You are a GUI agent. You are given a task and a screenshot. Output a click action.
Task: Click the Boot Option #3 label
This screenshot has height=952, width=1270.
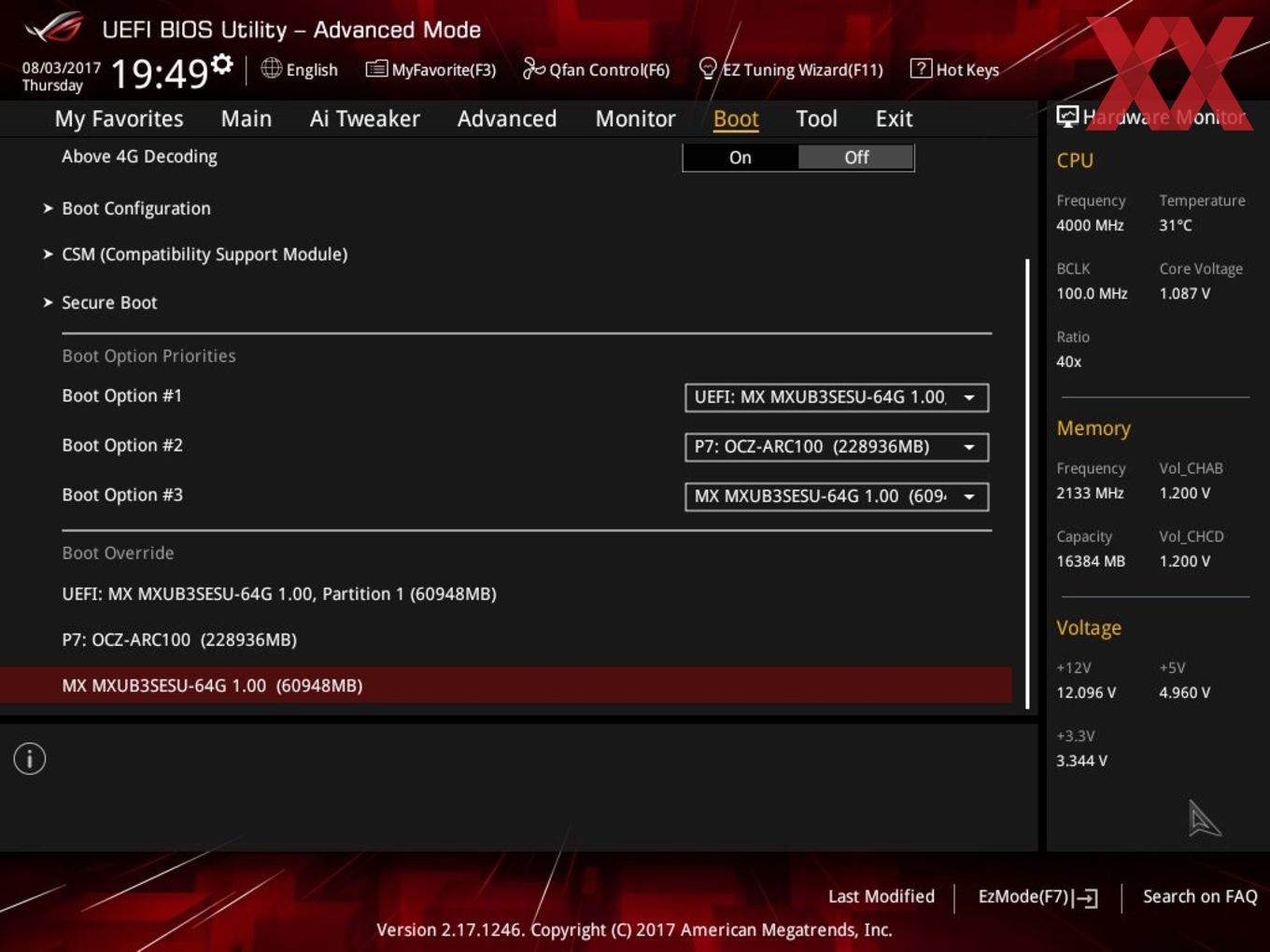pyautogui.click(x=122, y=495)
